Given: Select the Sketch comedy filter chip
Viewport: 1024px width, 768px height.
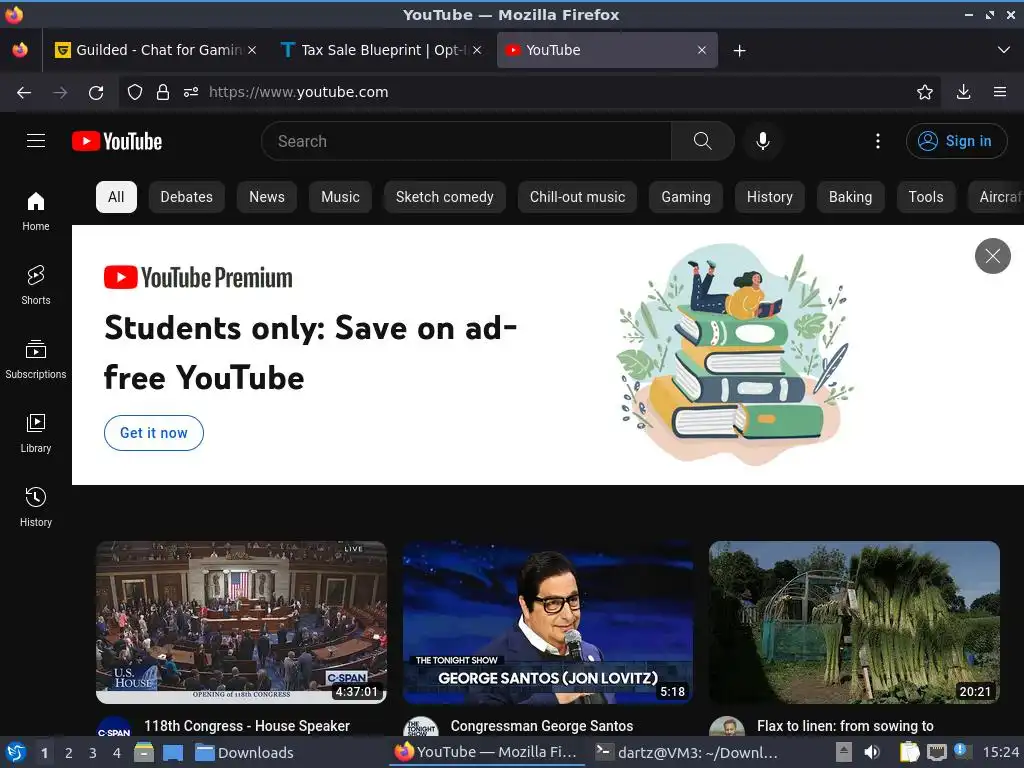Looking at the screenshot, I should [x=445, y=197].
